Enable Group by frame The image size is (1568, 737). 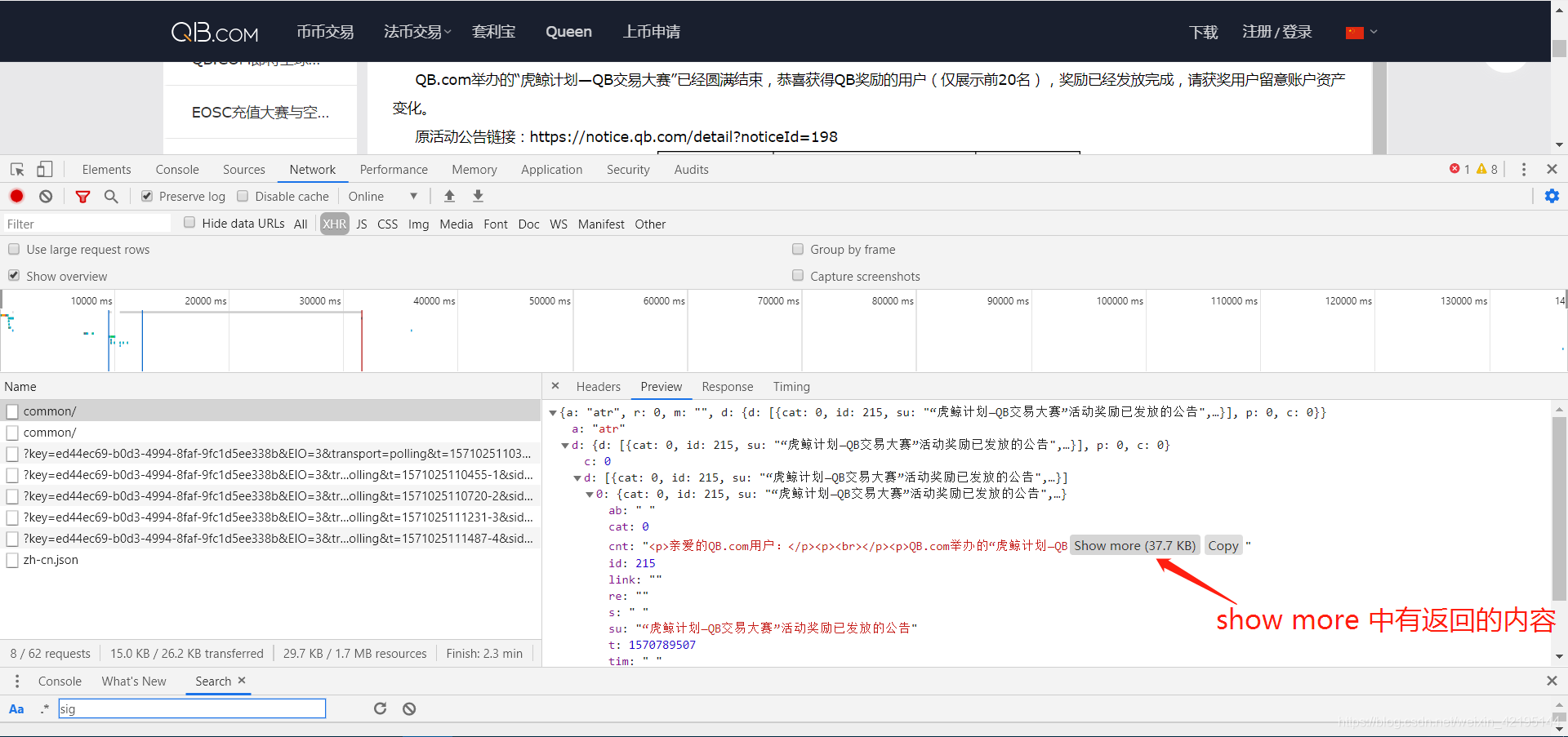pos(798,249)
